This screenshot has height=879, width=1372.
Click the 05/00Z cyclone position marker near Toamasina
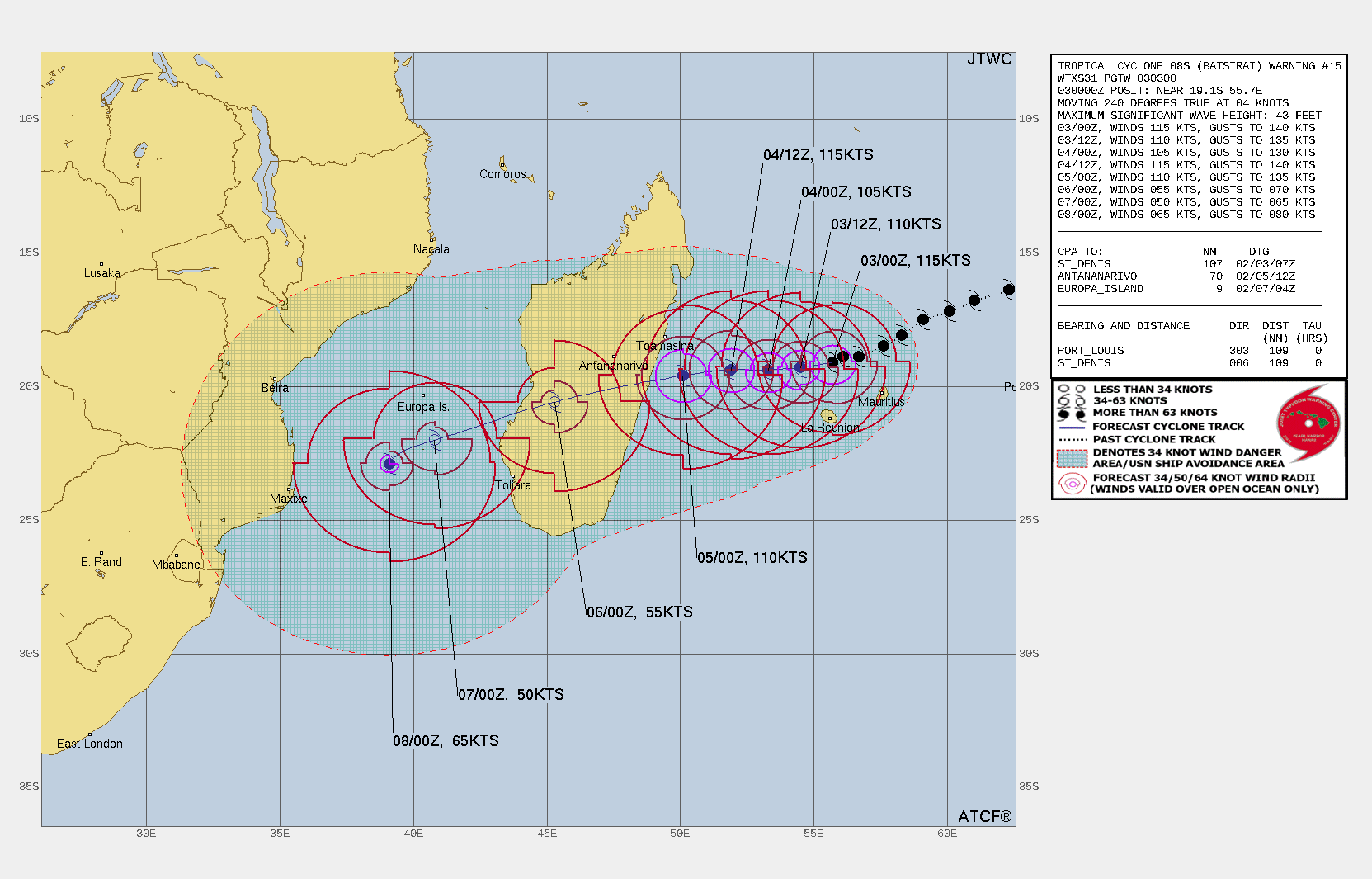[x=683, y=376]
